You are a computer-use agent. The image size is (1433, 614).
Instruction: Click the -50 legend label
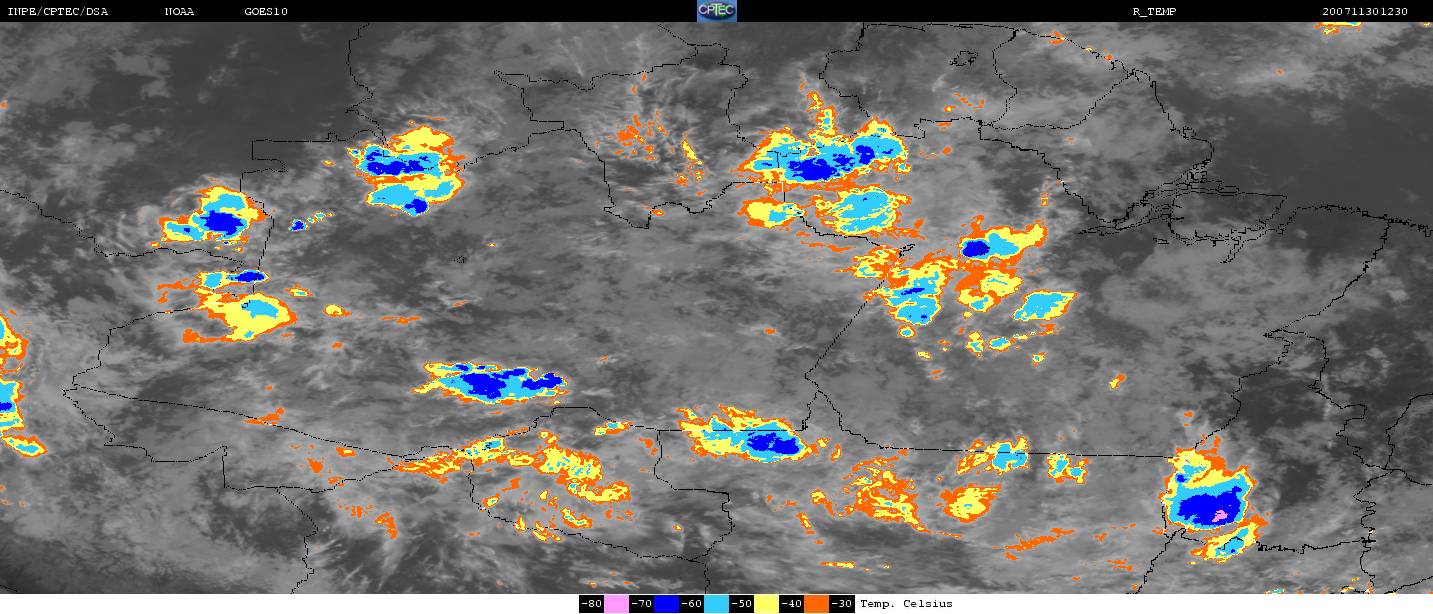(x=741, y=603)
